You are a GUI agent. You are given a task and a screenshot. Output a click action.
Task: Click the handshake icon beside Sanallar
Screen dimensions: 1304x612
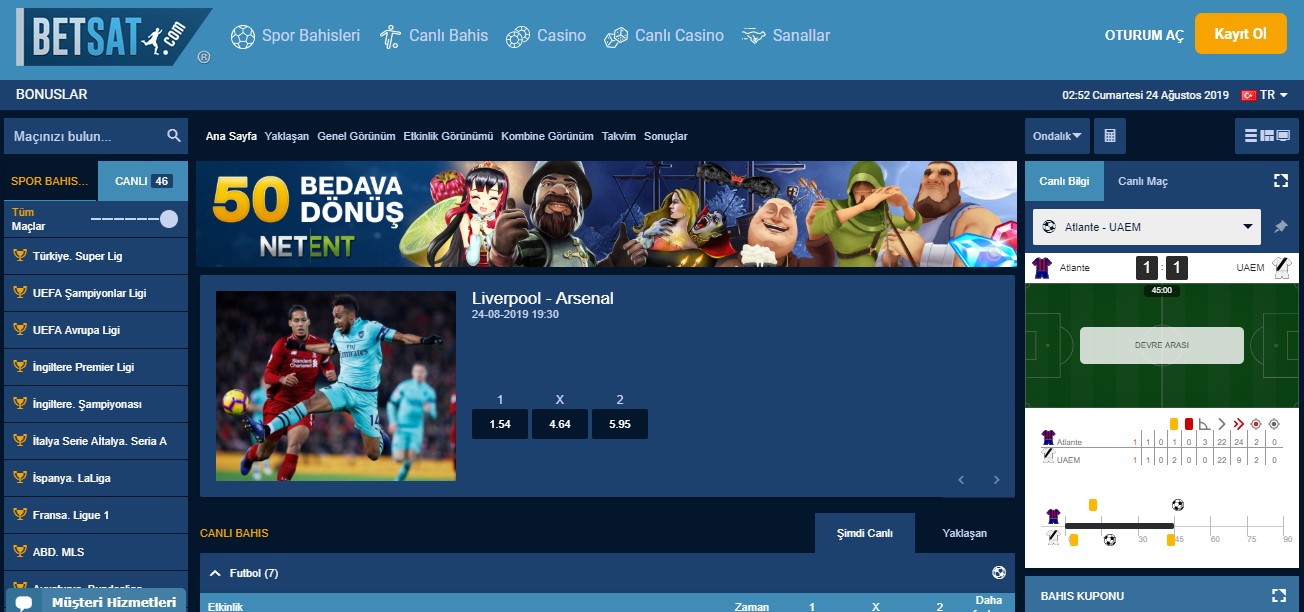754,36
